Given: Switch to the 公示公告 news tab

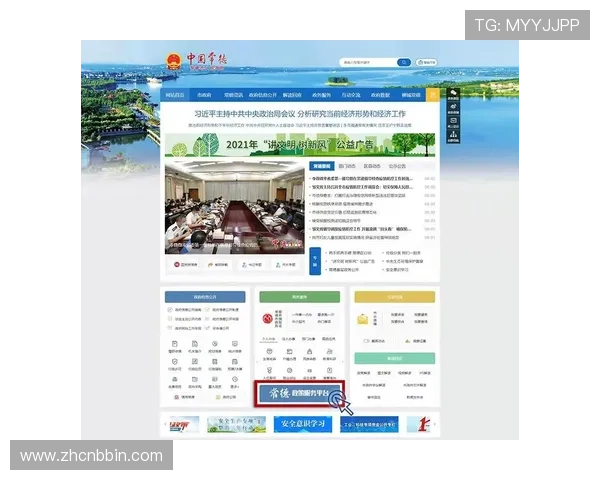Looking at the screenshot, I should tap(397, 166).
